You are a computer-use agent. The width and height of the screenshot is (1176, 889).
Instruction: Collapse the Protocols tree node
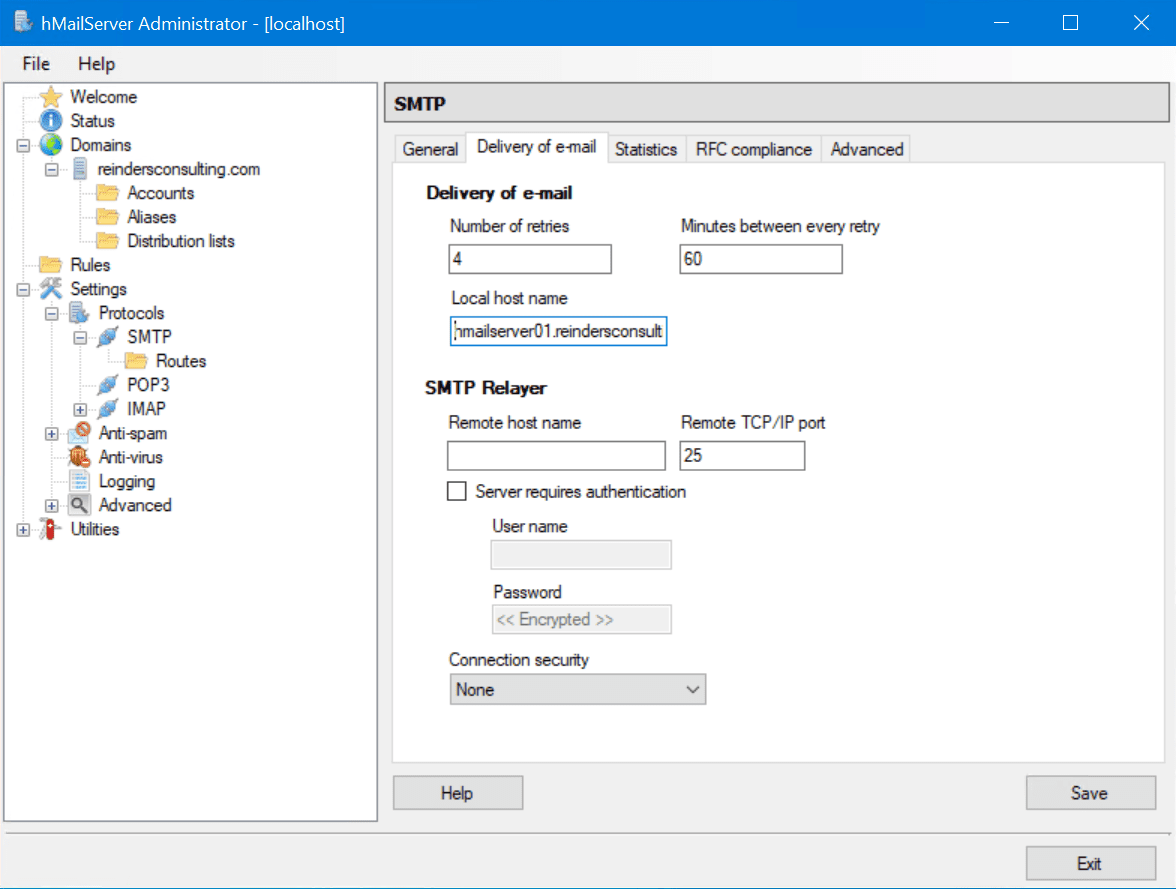click(x=51, y=313)
